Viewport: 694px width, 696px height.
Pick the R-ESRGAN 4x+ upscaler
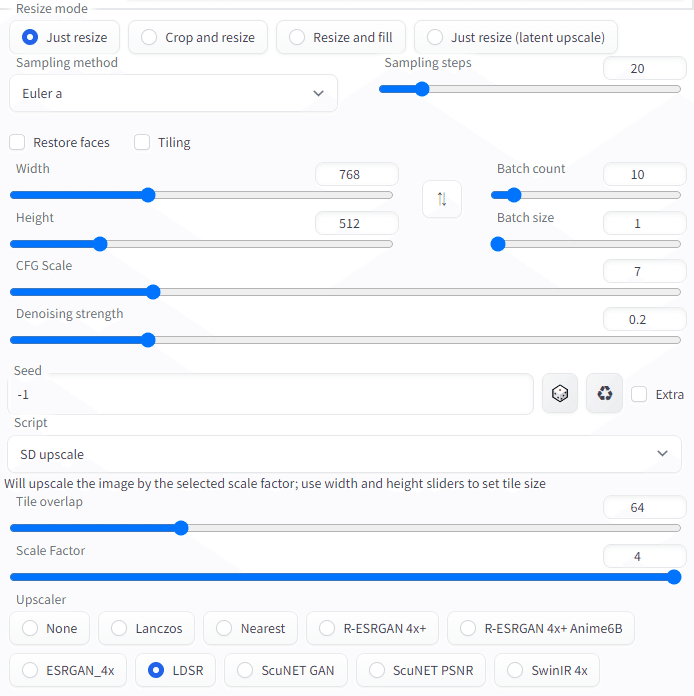point(372,628)
